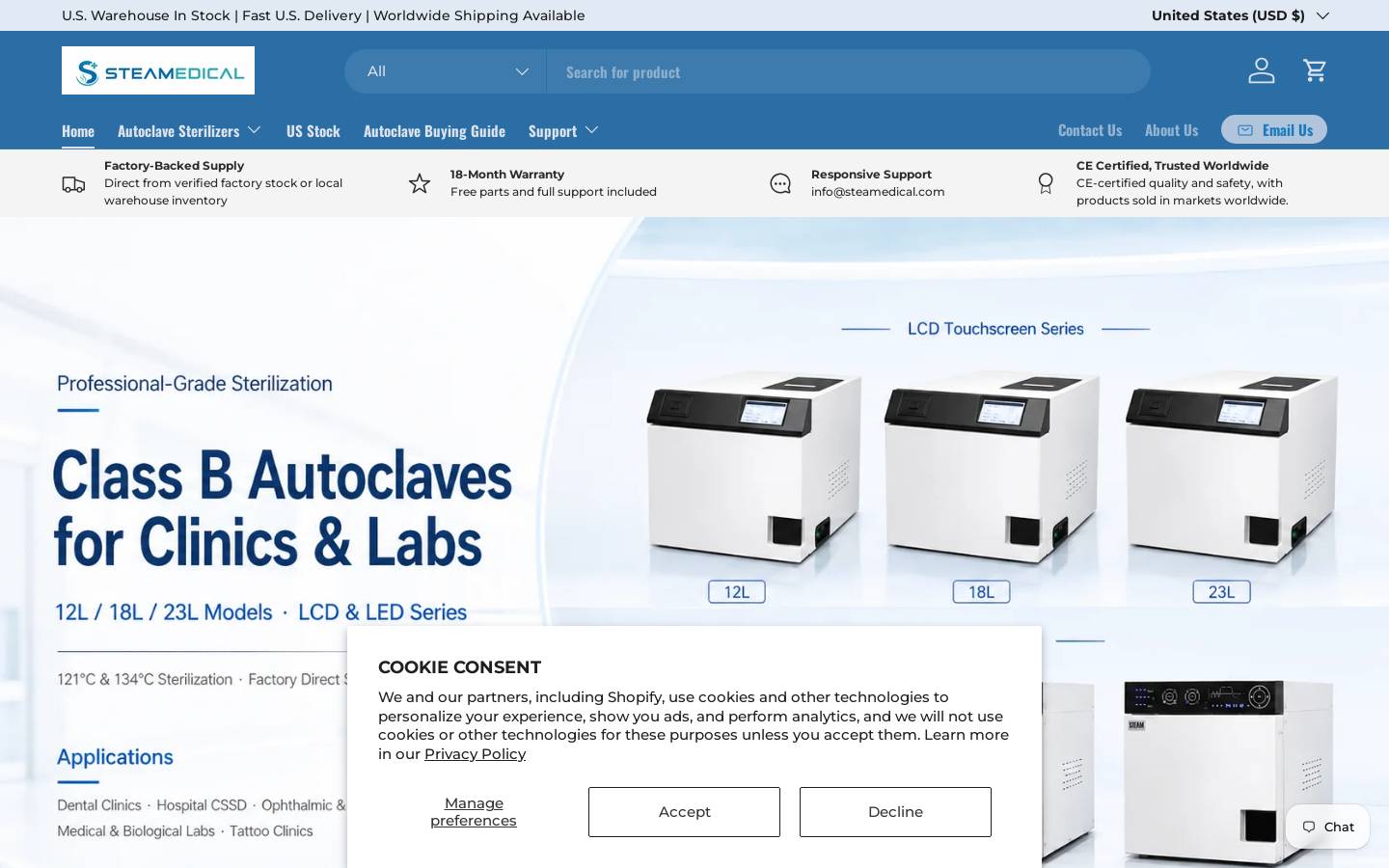
Task: Click the warranty star icon
Action: (420, 183)
